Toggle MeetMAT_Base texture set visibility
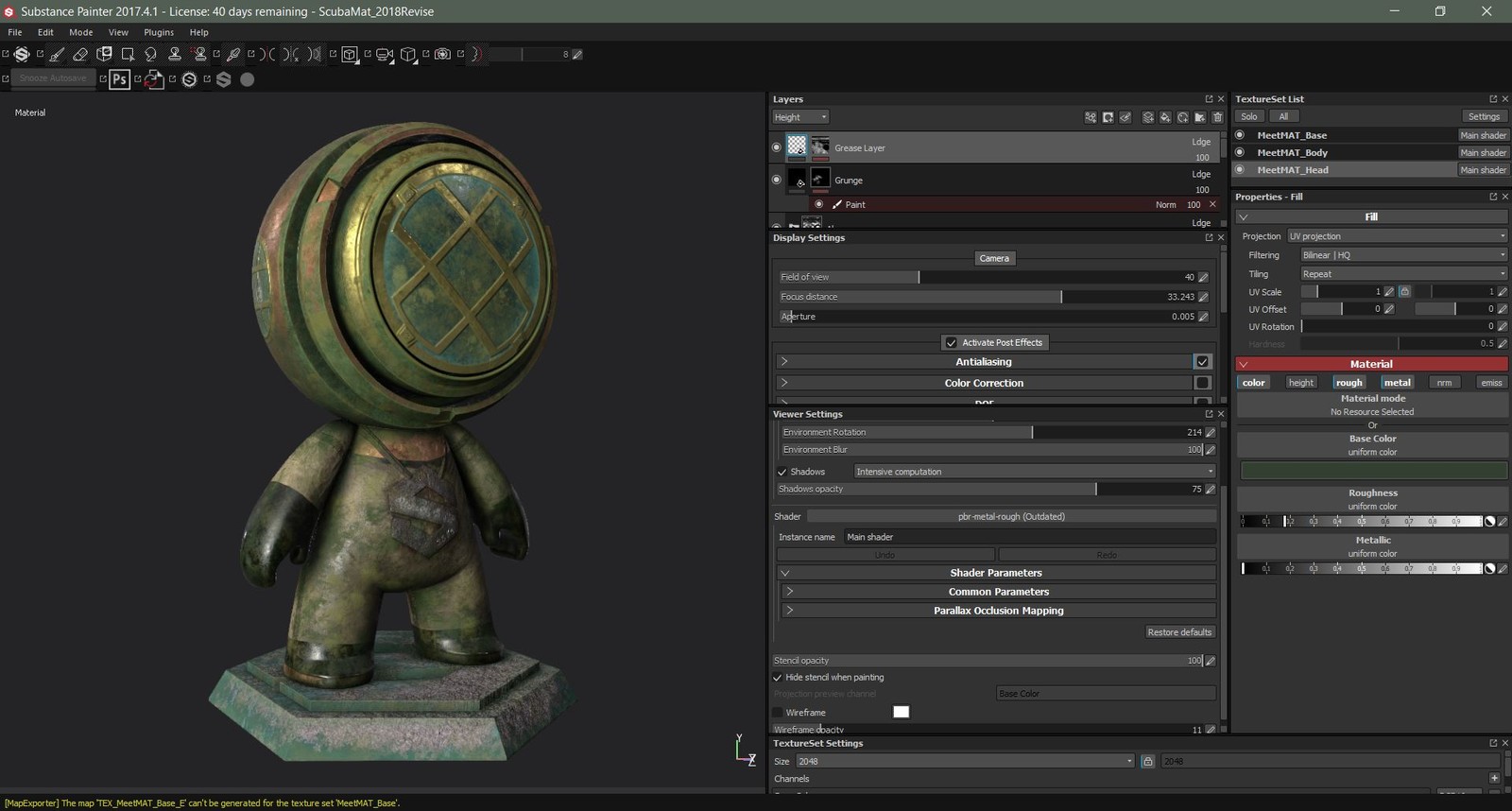The height and width of the screenshot is (811, 1512). click(x=1240, y=135)
